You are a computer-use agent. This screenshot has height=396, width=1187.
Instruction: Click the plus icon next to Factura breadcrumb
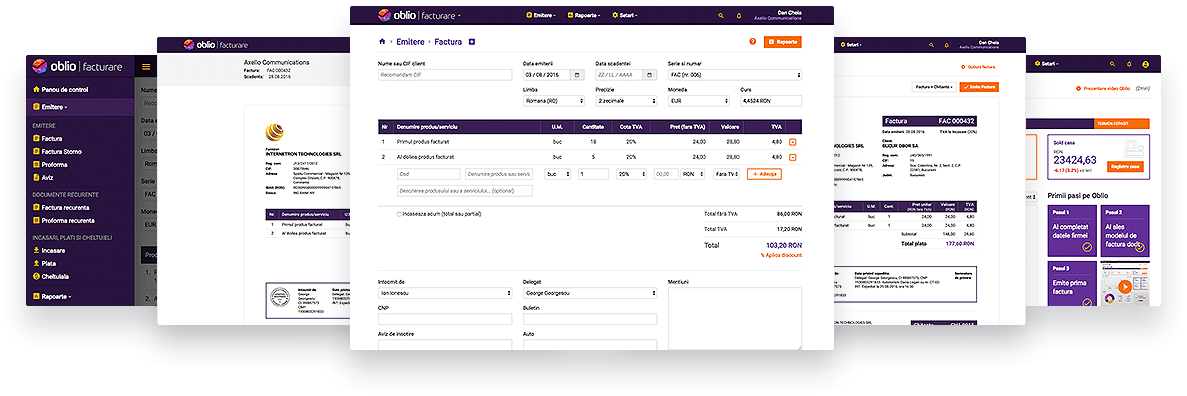click(x=472, y=42)
